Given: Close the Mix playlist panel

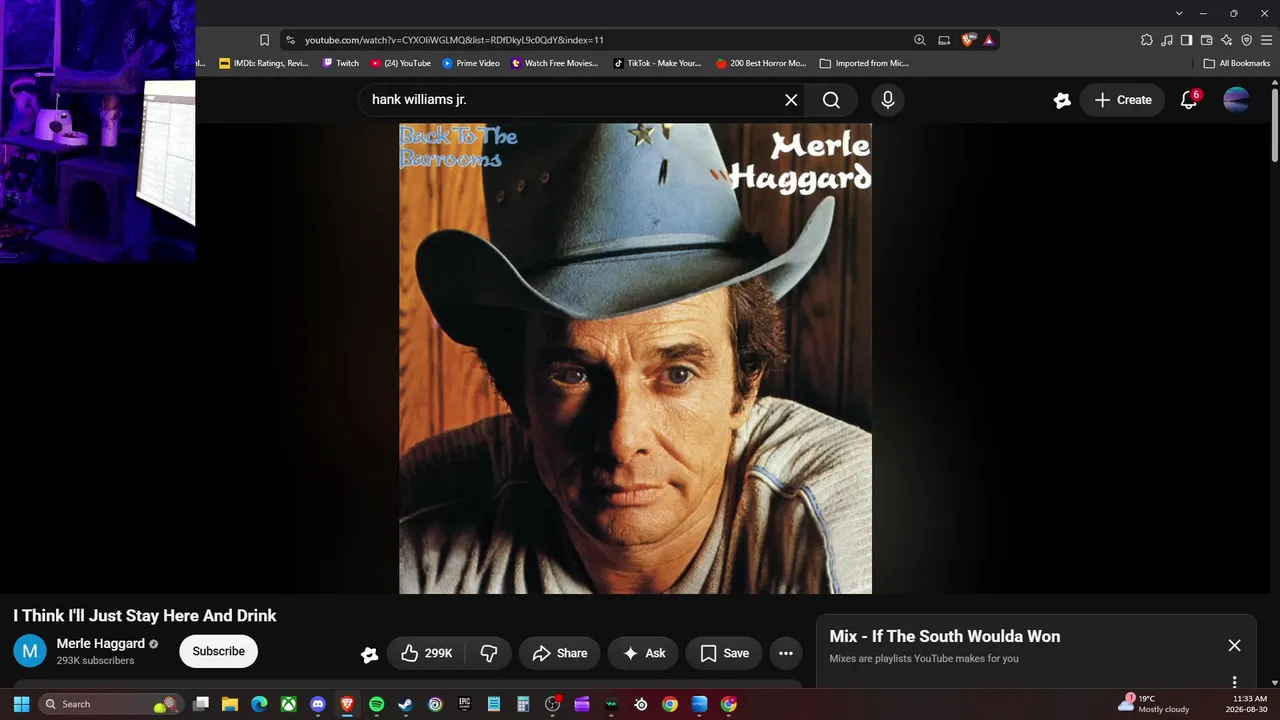Looking at the screenshot, I should click(x=1234, y=646).
